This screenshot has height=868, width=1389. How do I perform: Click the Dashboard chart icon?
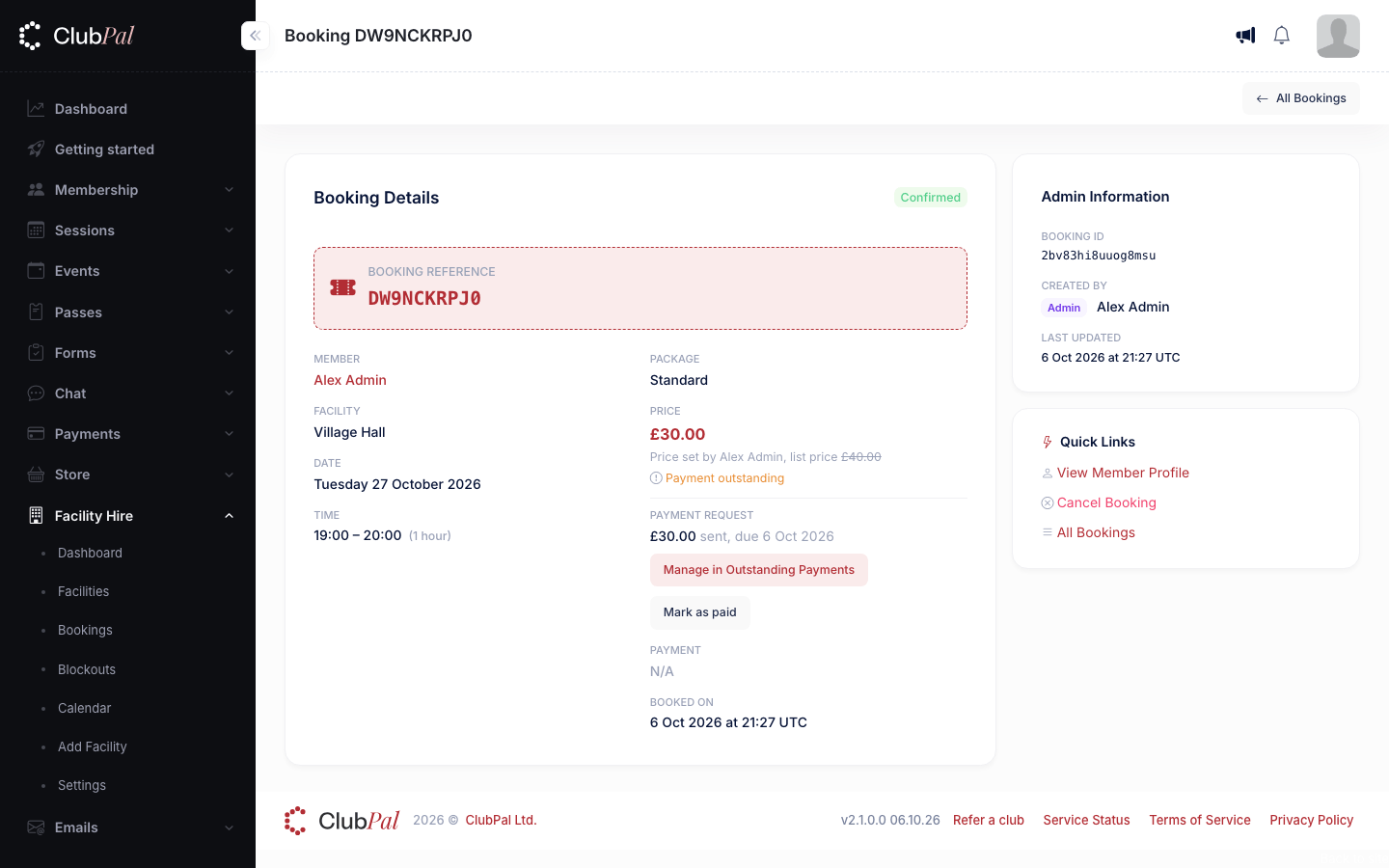coord(36,109)
